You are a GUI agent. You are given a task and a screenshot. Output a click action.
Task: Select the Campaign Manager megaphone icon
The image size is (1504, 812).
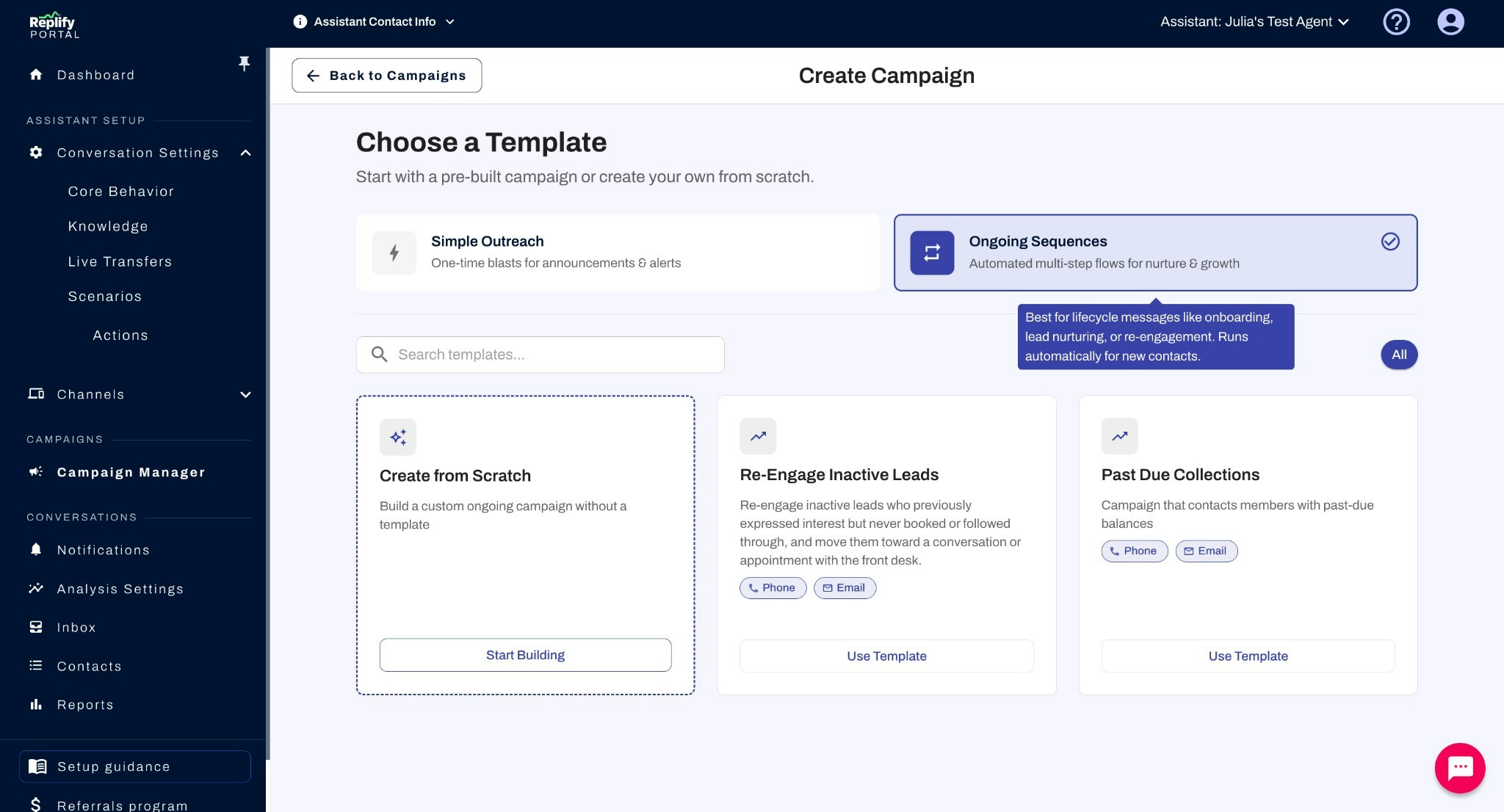[x=35, y=471]
